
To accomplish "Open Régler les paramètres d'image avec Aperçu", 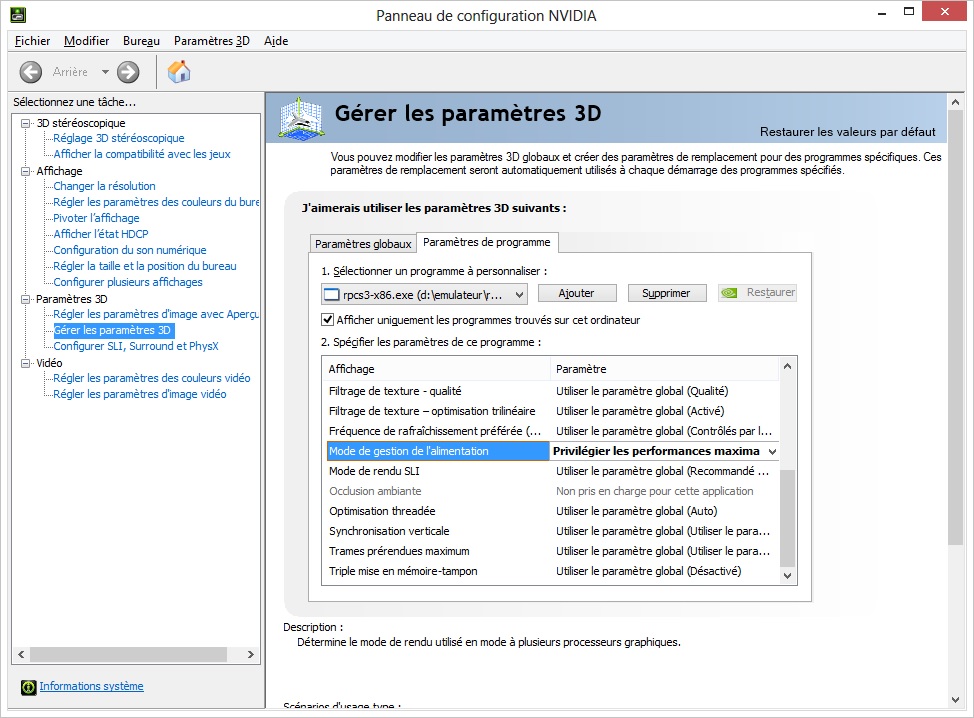I will (x=156, y=314).
